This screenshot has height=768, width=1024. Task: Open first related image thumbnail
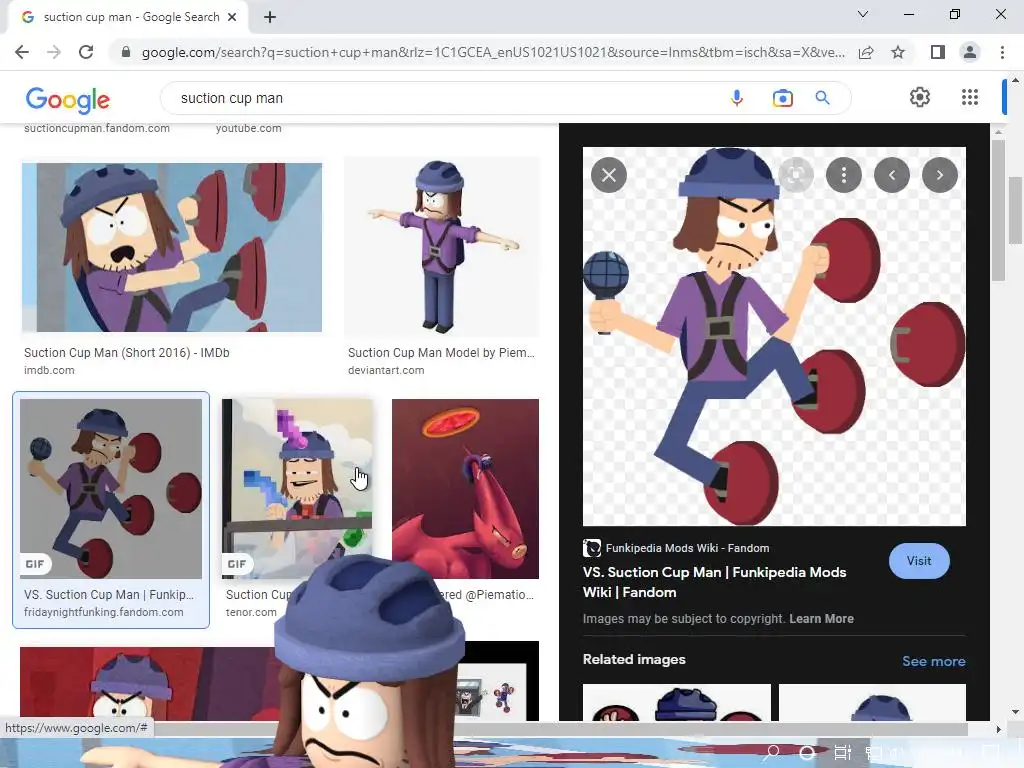tap(677, 702)
